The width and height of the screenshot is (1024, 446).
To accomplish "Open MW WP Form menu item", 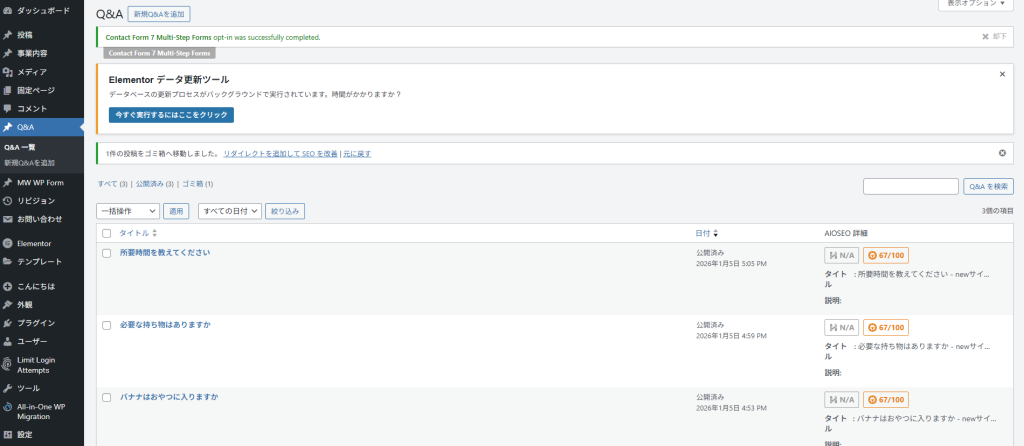I will (x=40, y=182).
